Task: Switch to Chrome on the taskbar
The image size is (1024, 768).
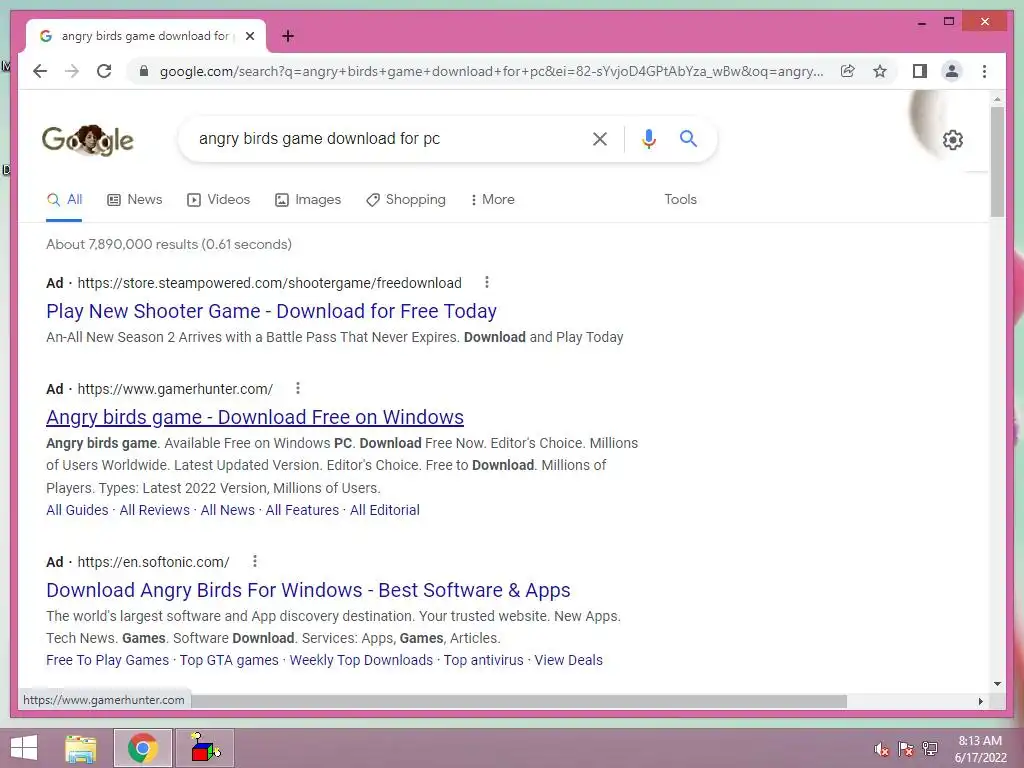Action: coord(142,748)
